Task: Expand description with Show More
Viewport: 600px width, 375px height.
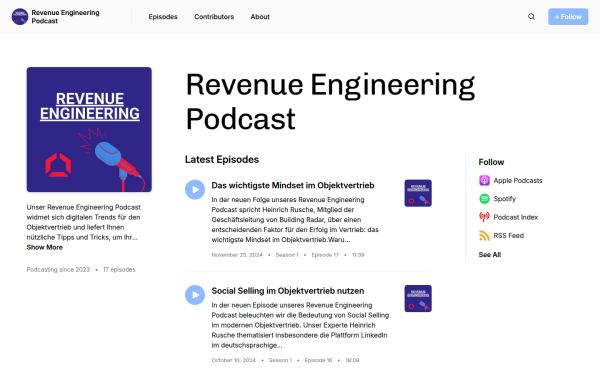Action: click(44, 247)
